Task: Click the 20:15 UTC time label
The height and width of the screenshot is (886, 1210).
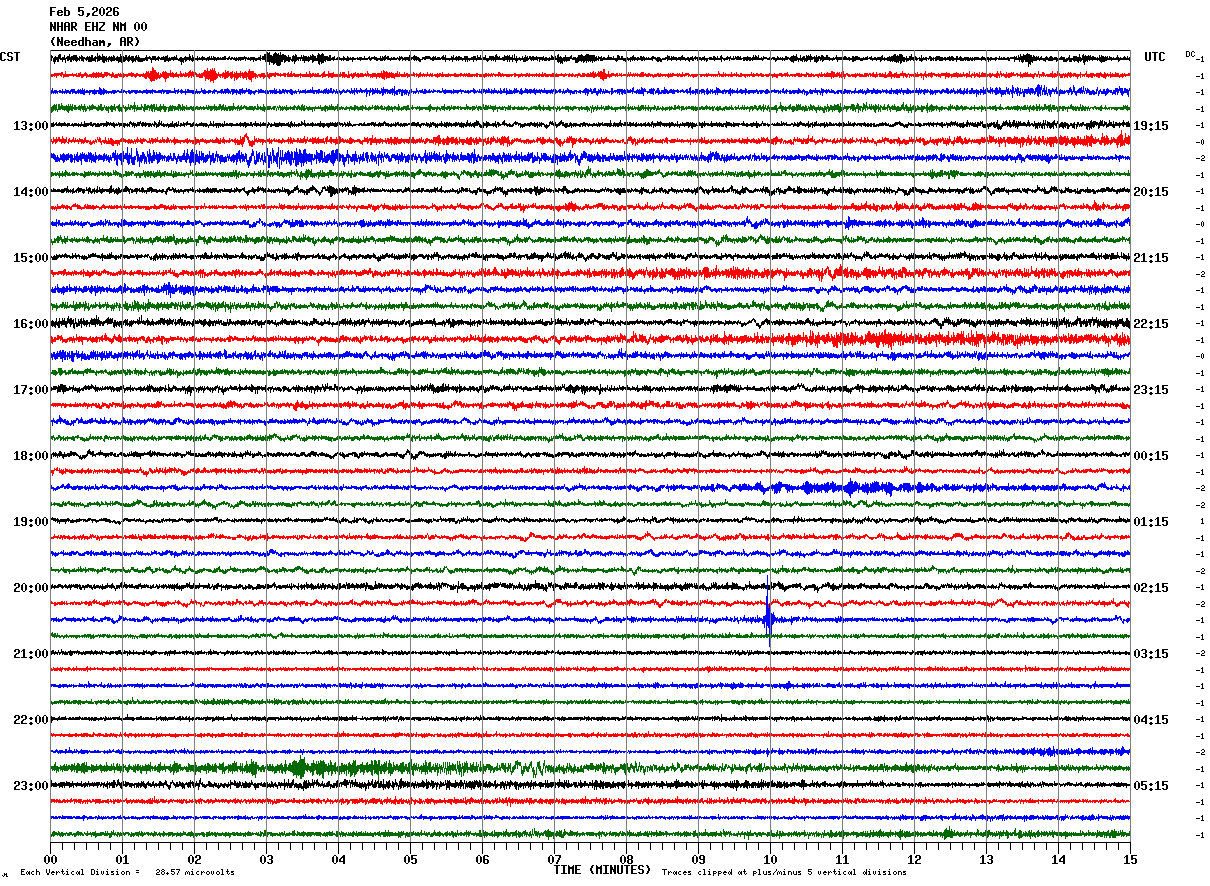Action: click(x=1150, y=192)
